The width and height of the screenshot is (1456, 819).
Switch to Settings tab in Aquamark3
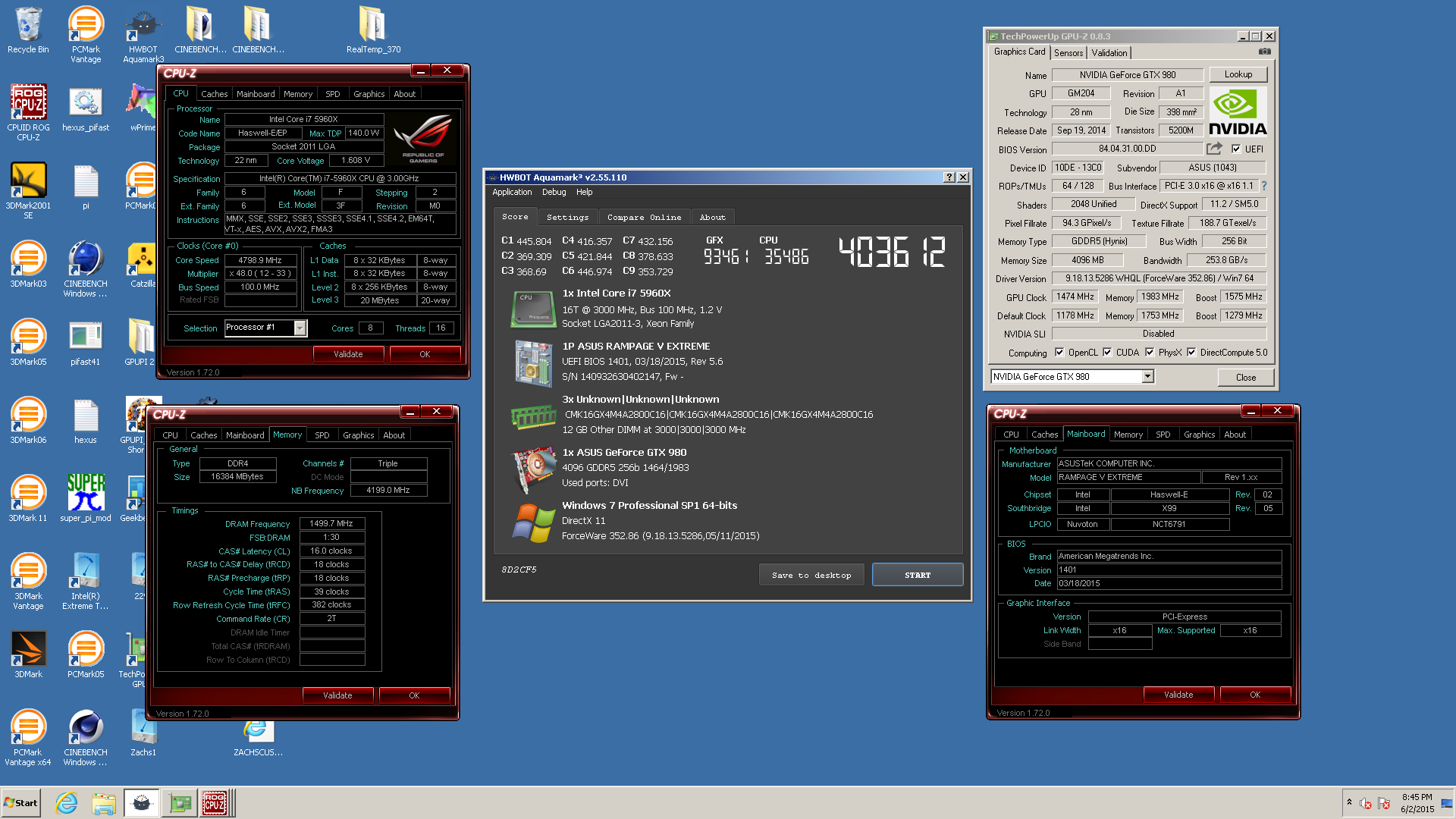pos(567,218)
